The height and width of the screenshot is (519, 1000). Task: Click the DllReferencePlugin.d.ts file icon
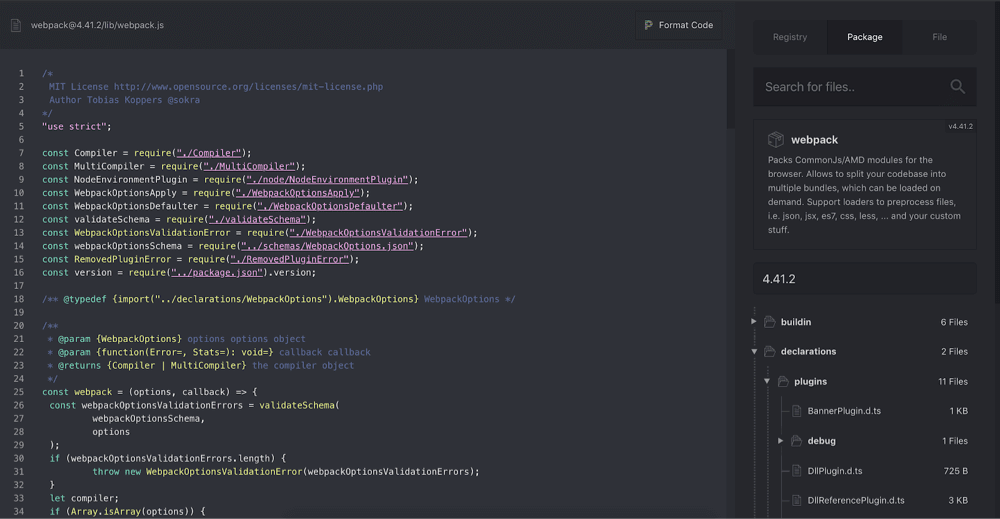[797, 500]
